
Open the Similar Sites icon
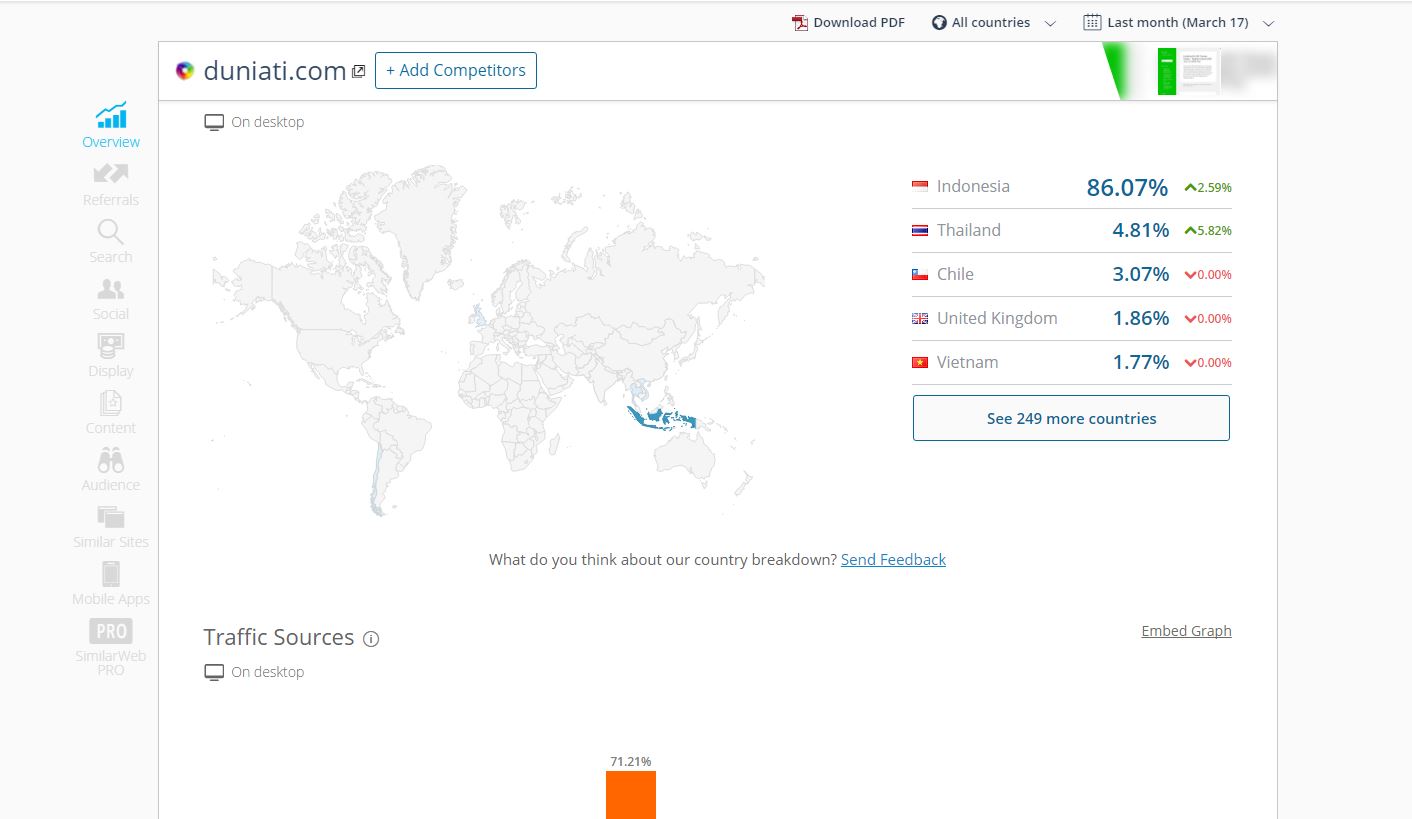pyautogui.click(x=111, y=517)
